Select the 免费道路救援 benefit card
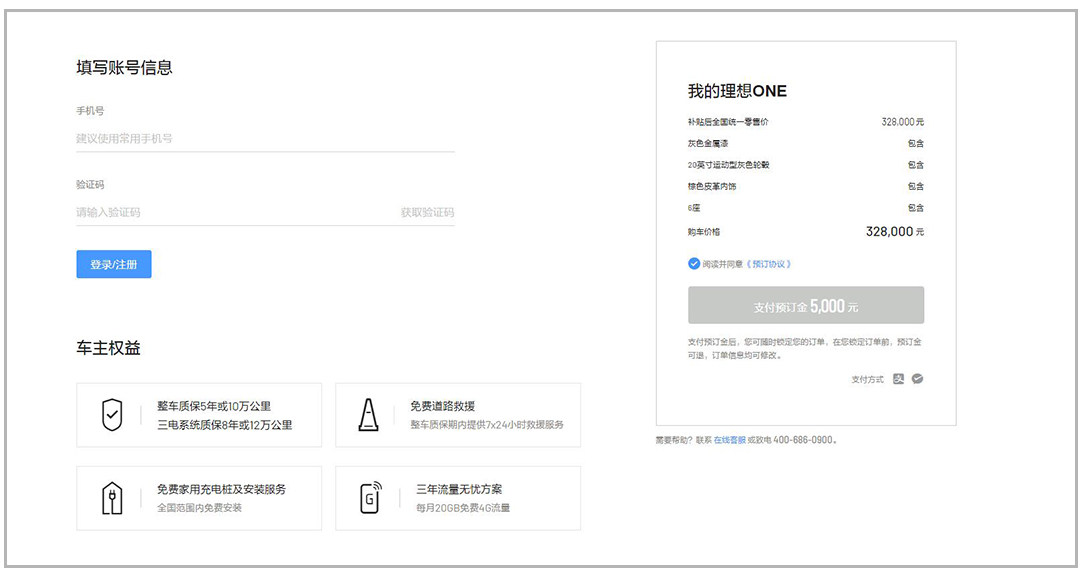This screenshot has width=1080, height=576. click(458, 415)
